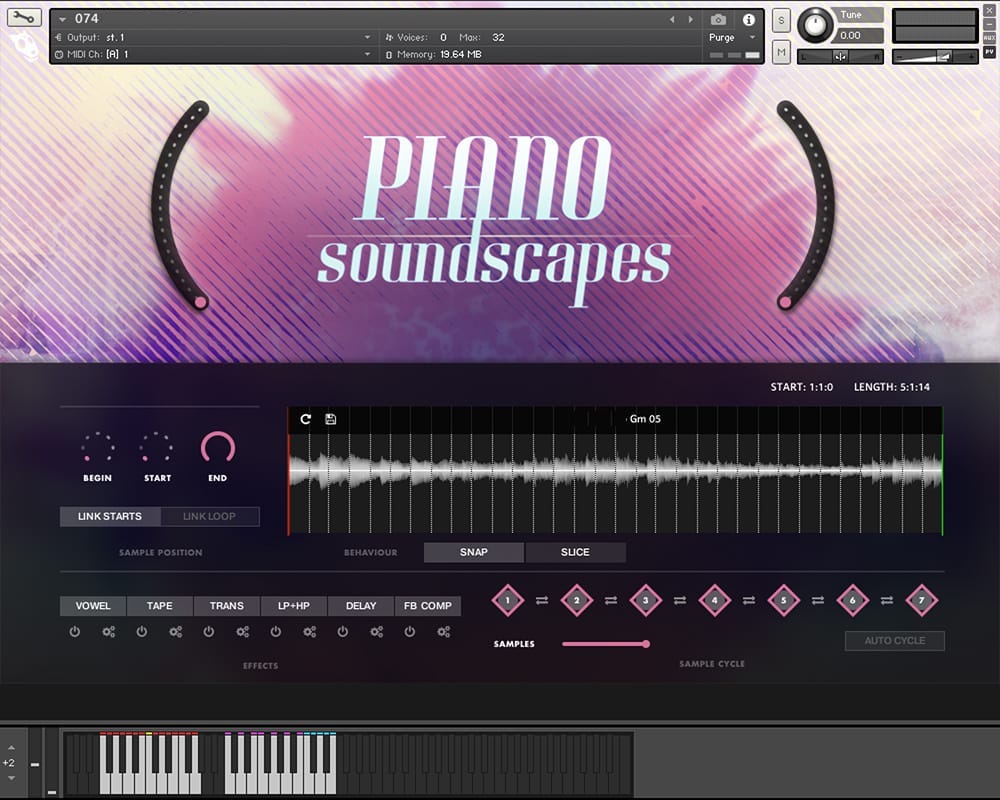Select sample slot 4 diamond
The height and width of the screenshot is (800, 1000).
[714, 600]
